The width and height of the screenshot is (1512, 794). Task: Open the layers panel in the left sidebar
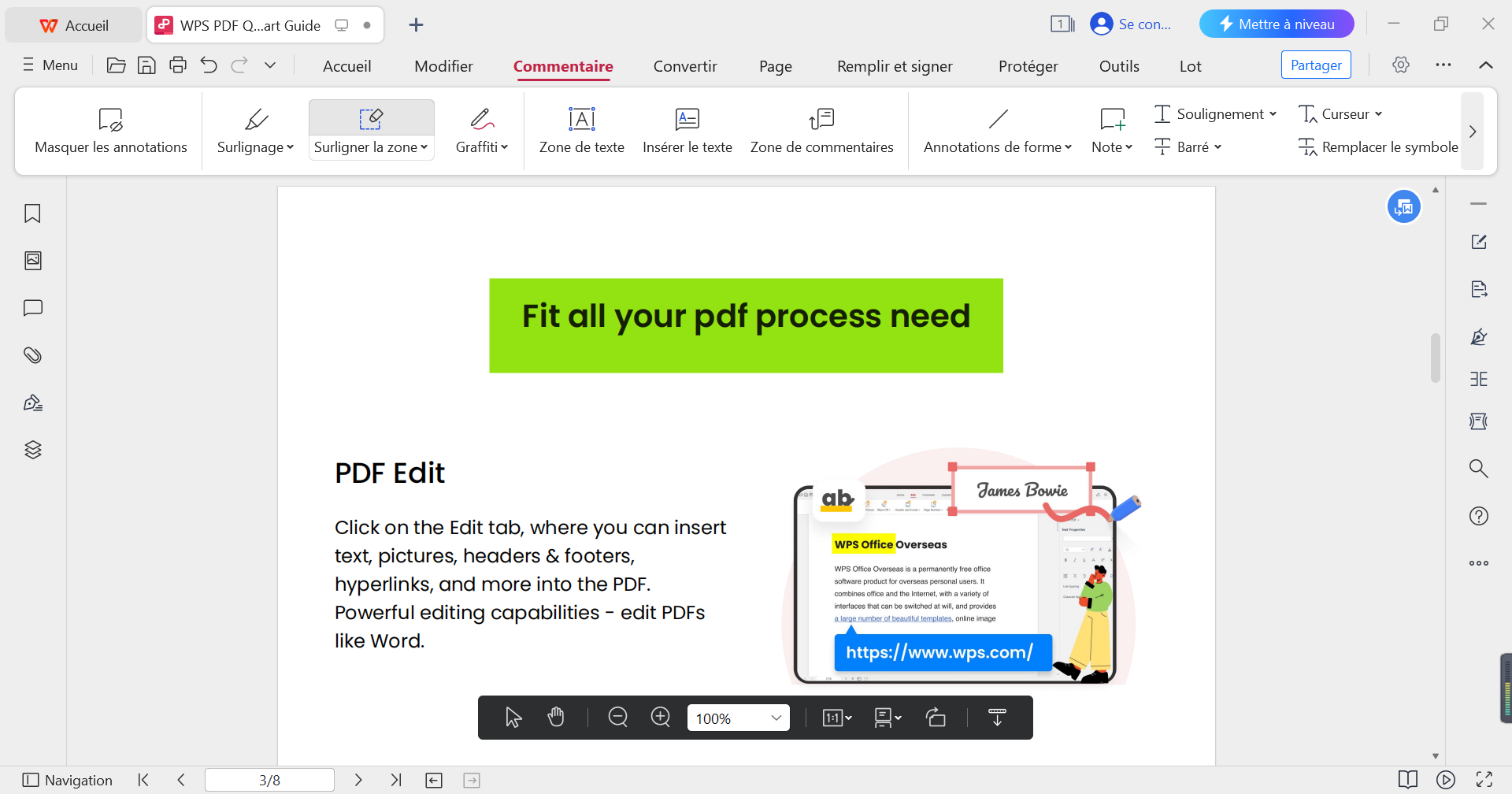point(32,450)
